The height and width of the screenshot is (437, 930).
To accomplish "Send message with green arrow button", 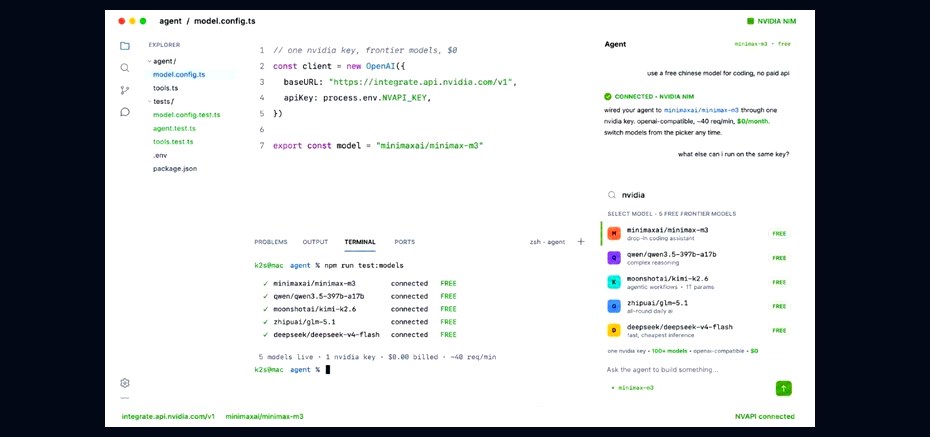I will click(x=784, y=388).
